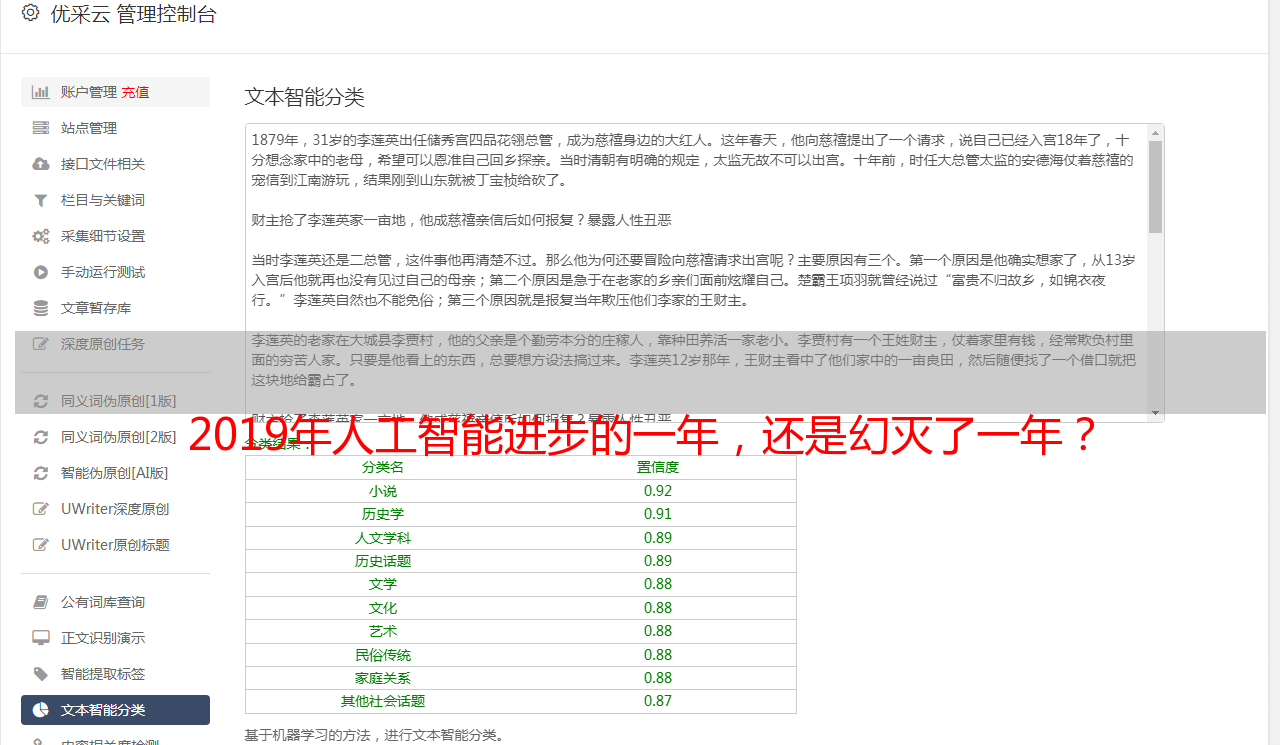The width and height of the screenshot is (1280, 745).
Task: Click the 历史学 category row
Action: pyautogui.click(x=521, y=514)
